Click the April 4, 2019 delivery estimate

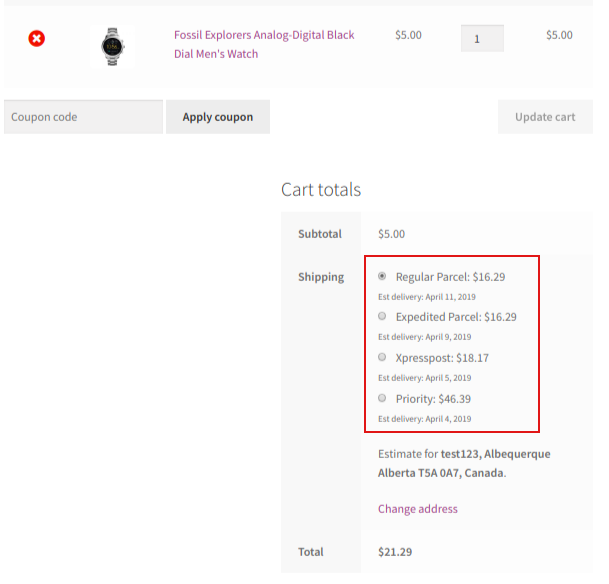coord(424,419)
